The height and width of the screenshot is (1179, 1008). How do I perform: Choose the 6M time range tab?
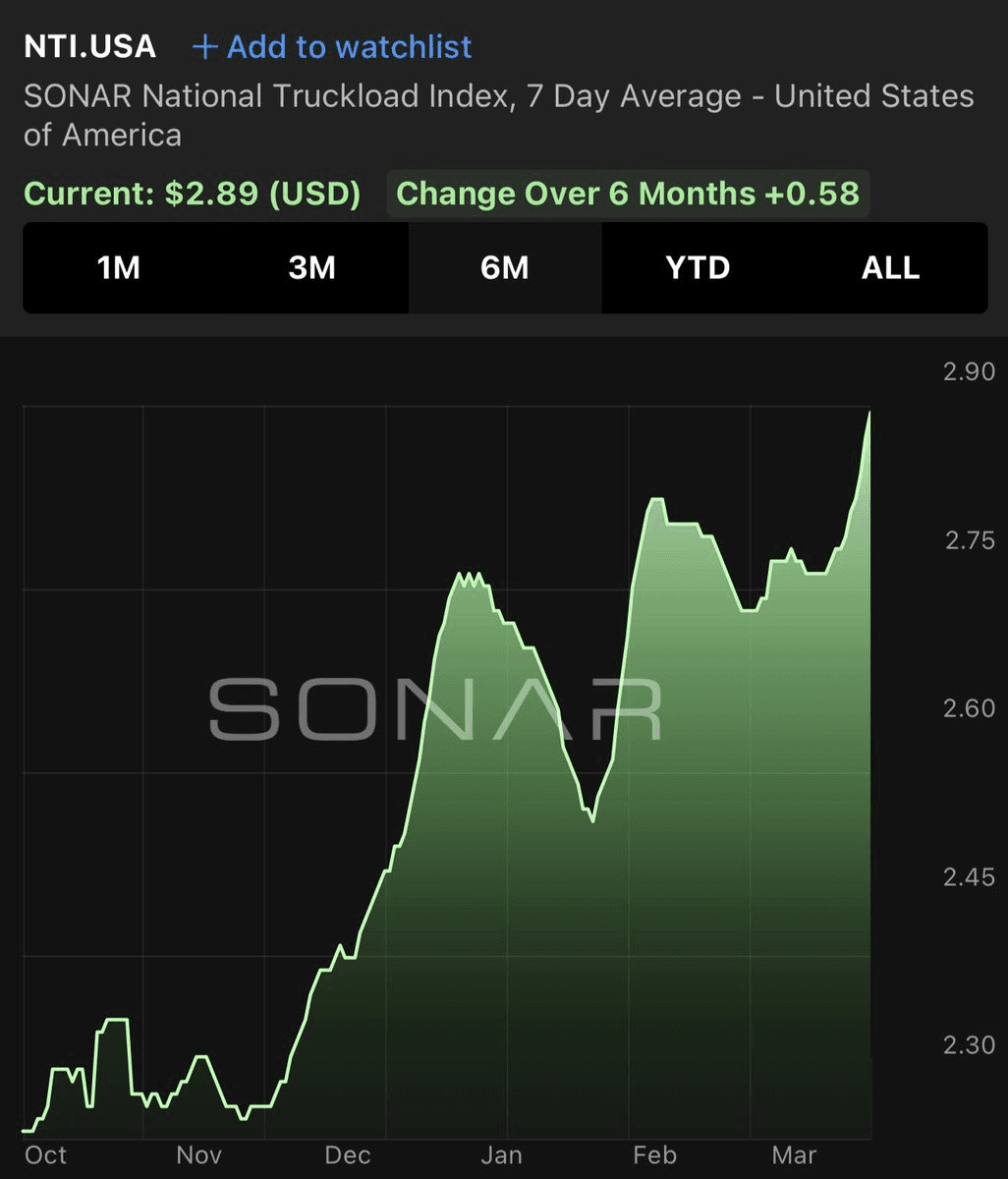pyautogui.click(x=505, y=268)
